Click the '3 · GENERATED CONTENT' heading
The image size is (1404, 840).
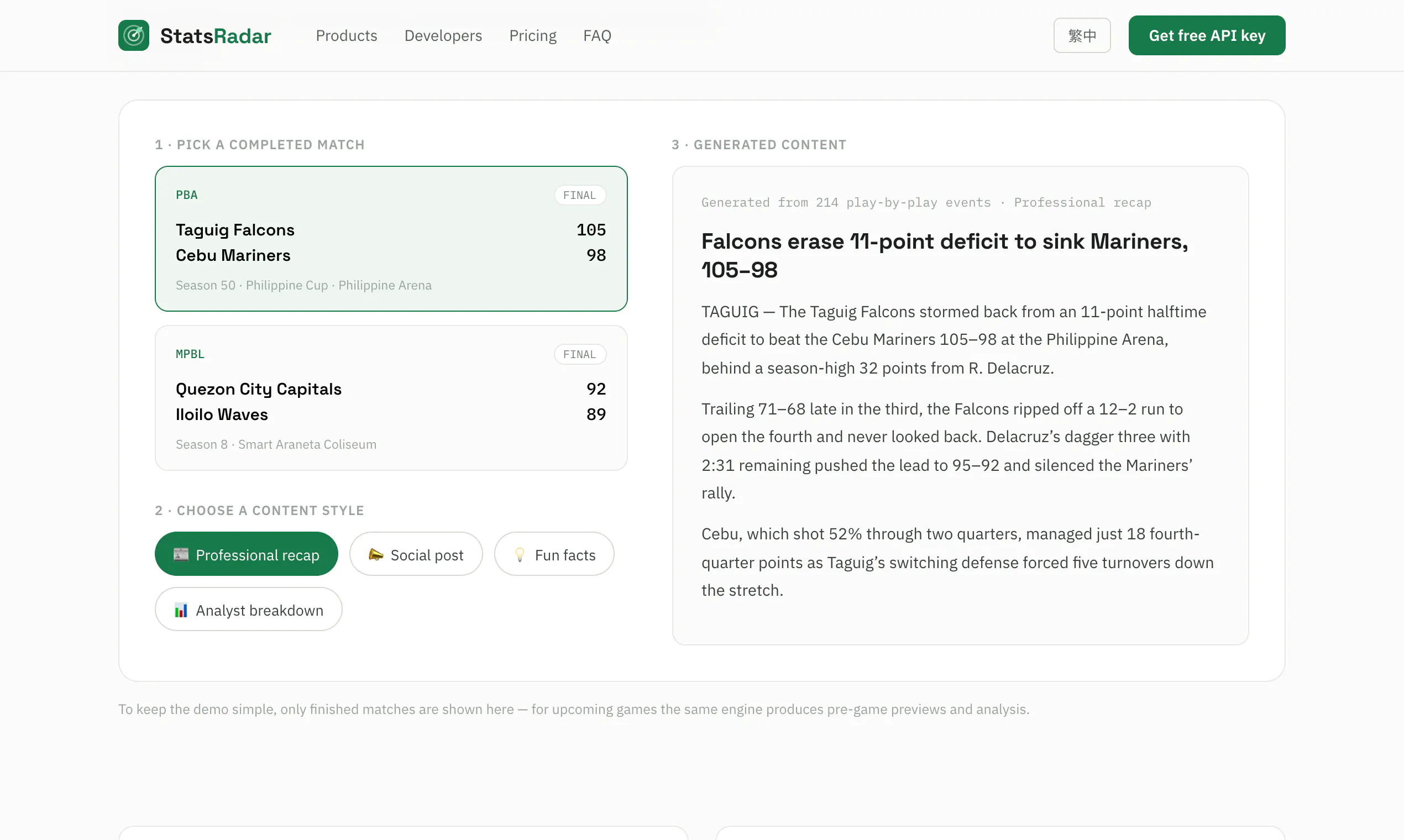click(x=759, y=145)
